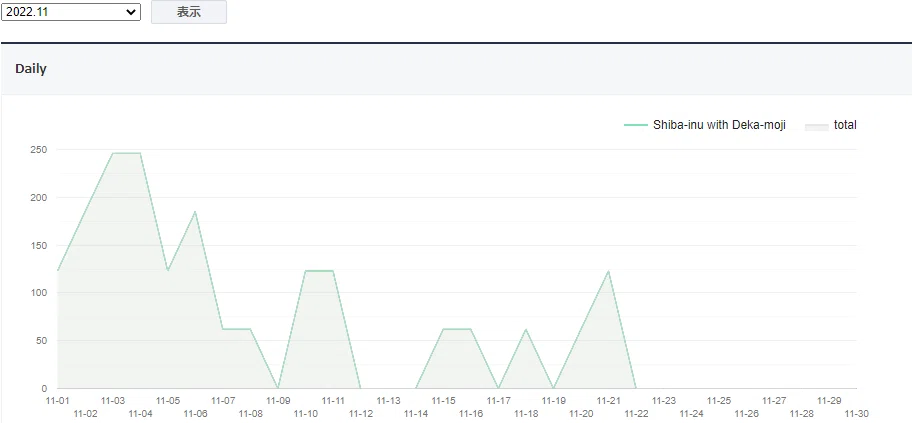Viewport: 912px width, 423px height.
Task: Click the 11-04 x-axis label
Action: [140, 414]
